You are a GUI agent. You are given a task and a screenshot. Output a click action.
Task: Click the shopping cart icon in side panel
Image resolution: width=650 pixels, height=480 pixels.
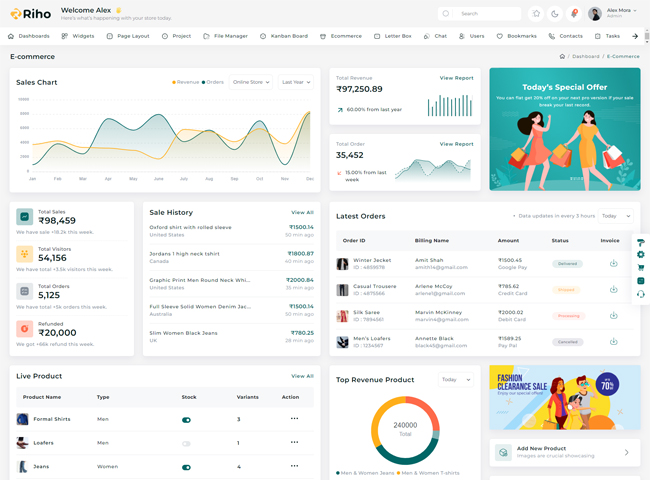coord(641,268)
